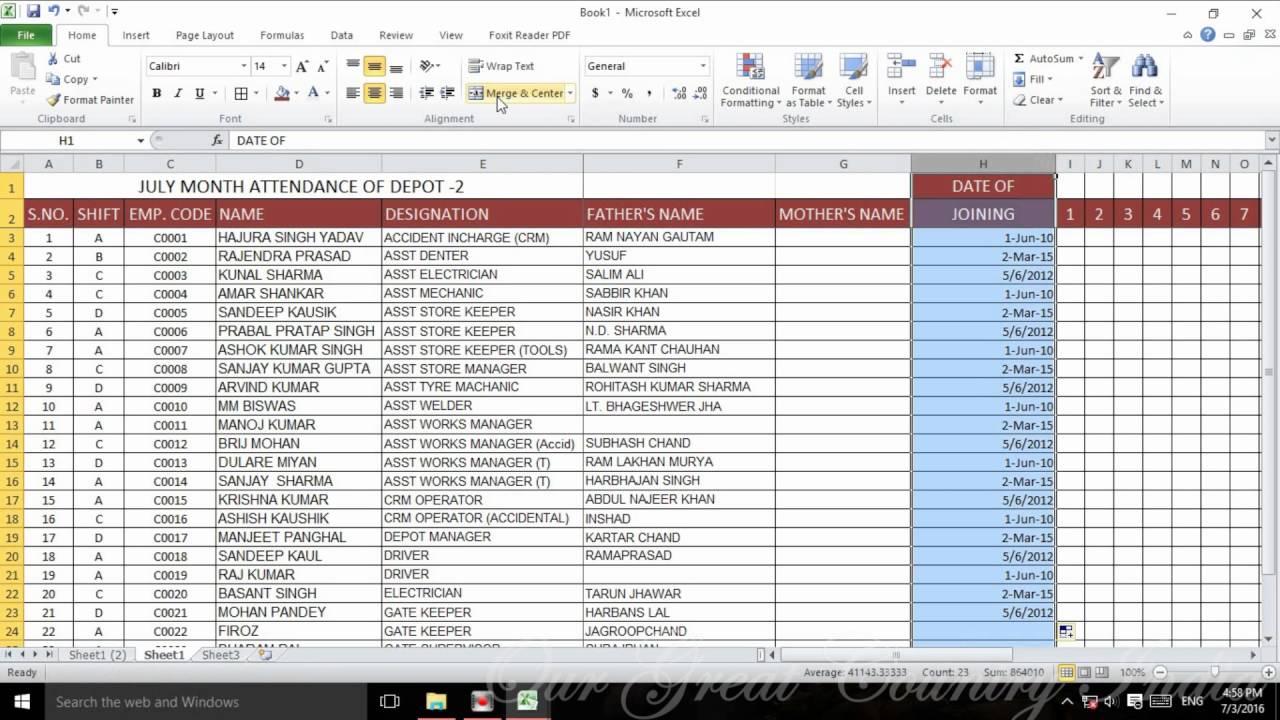
Task: Open the Page Layout tab
Action: click(204, 34)
